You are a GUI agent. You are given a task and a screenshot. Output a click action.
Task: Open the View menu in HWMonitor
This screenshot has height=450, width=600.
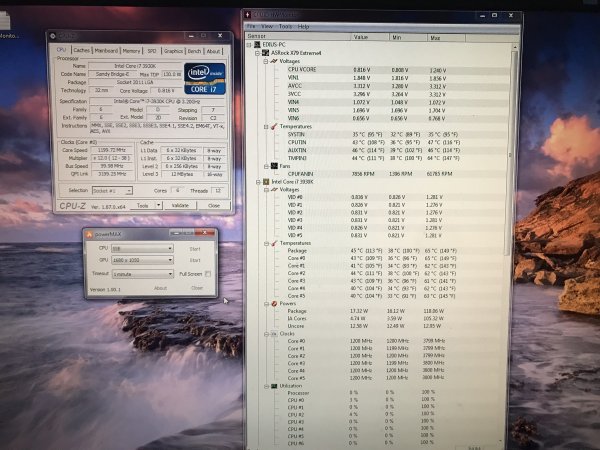267,26
